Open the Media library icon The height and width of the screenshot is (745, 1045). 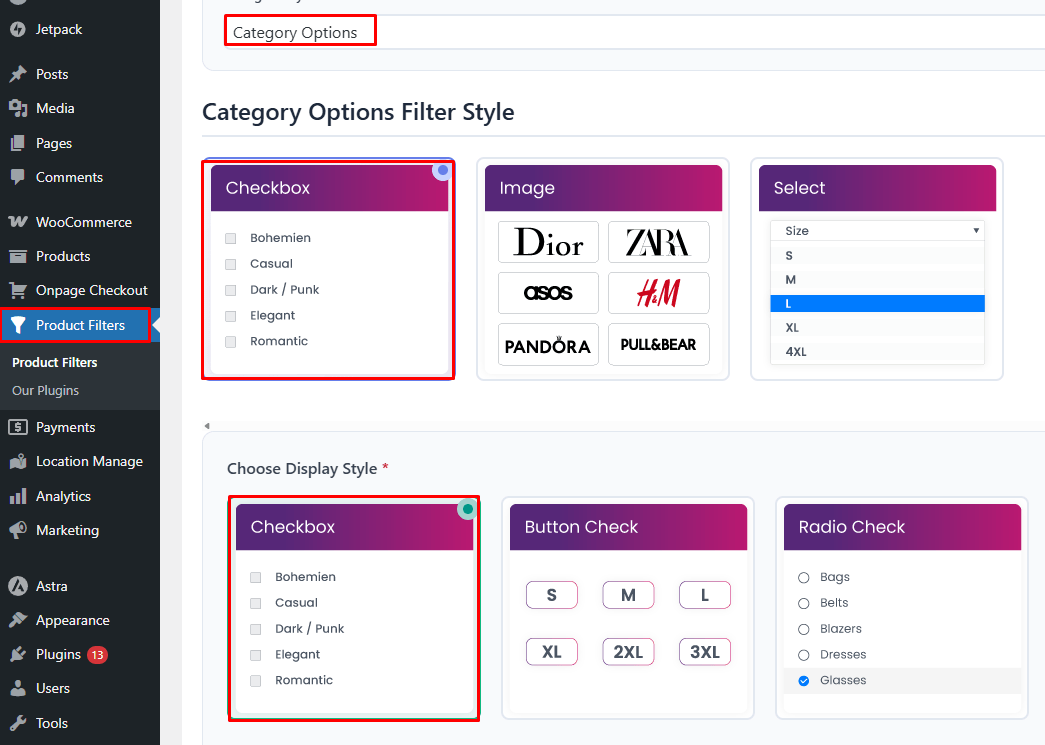[x=18, y=108]
